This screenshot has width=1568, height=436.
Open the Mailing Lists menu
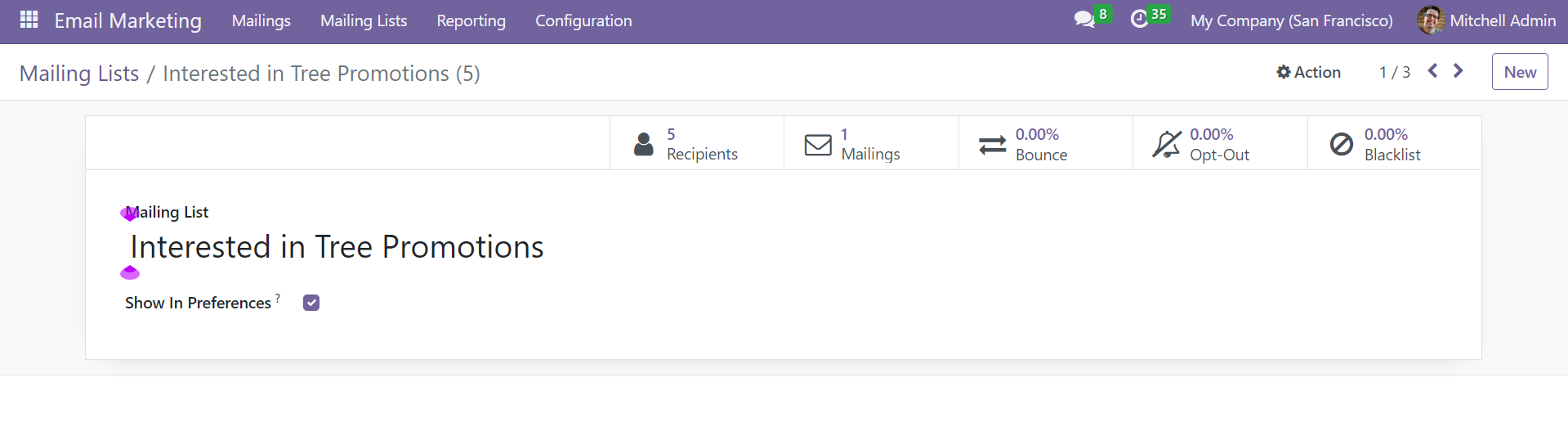364,20
